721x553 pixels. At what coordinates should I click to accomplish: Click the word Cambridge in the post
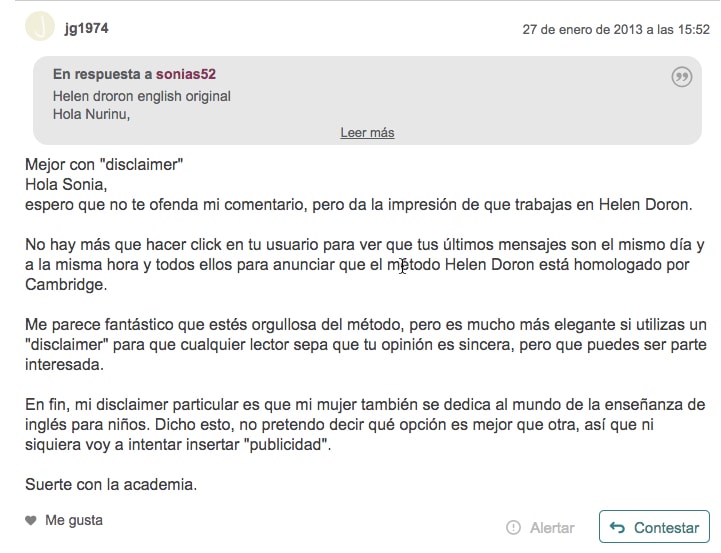point(66,285)
